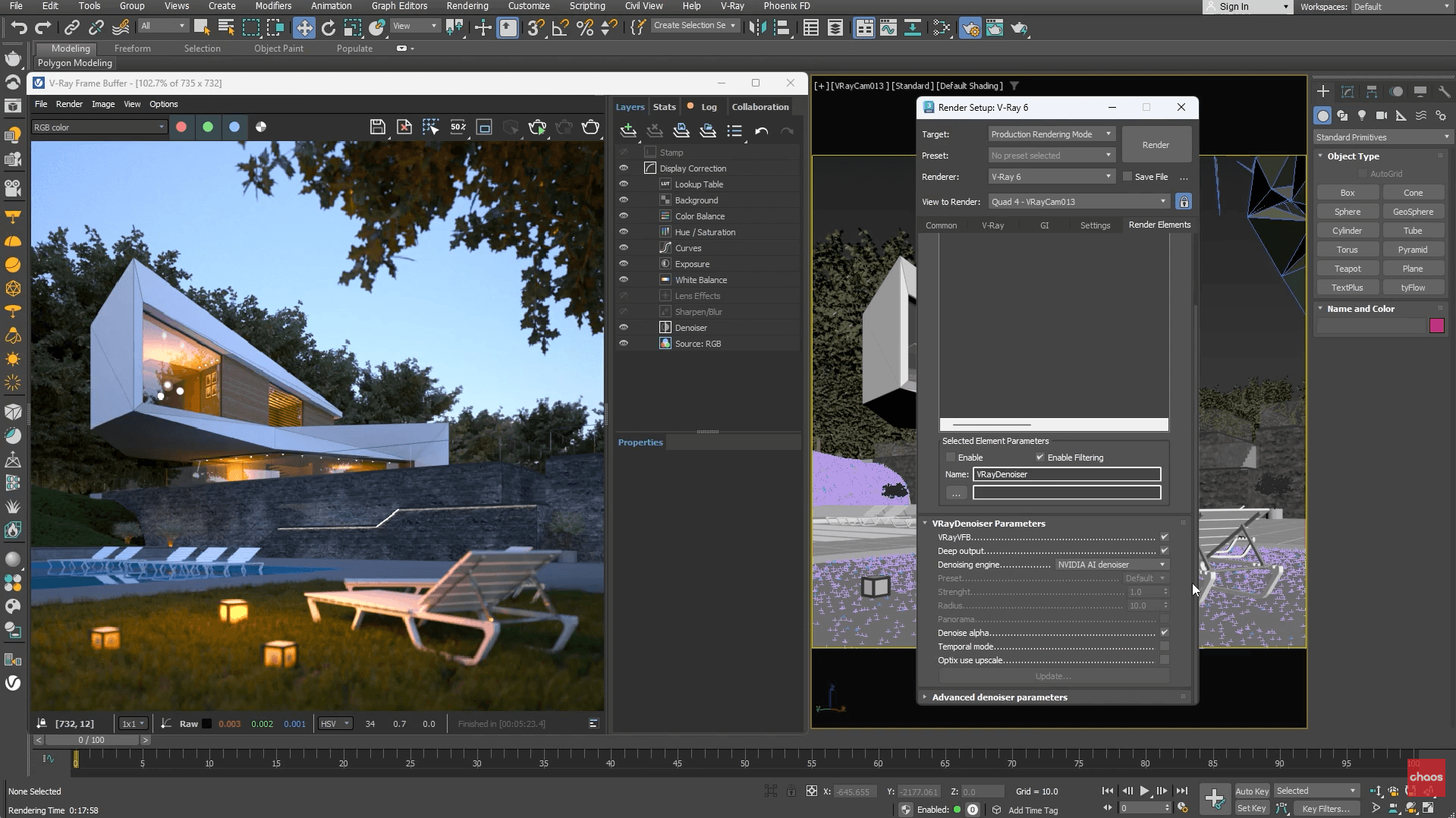Image resolution: width=1456 pixels, height=818 pixels.
Task: Click the Clear image icon in Frame Buffer
Action: (x=404, y=127)
